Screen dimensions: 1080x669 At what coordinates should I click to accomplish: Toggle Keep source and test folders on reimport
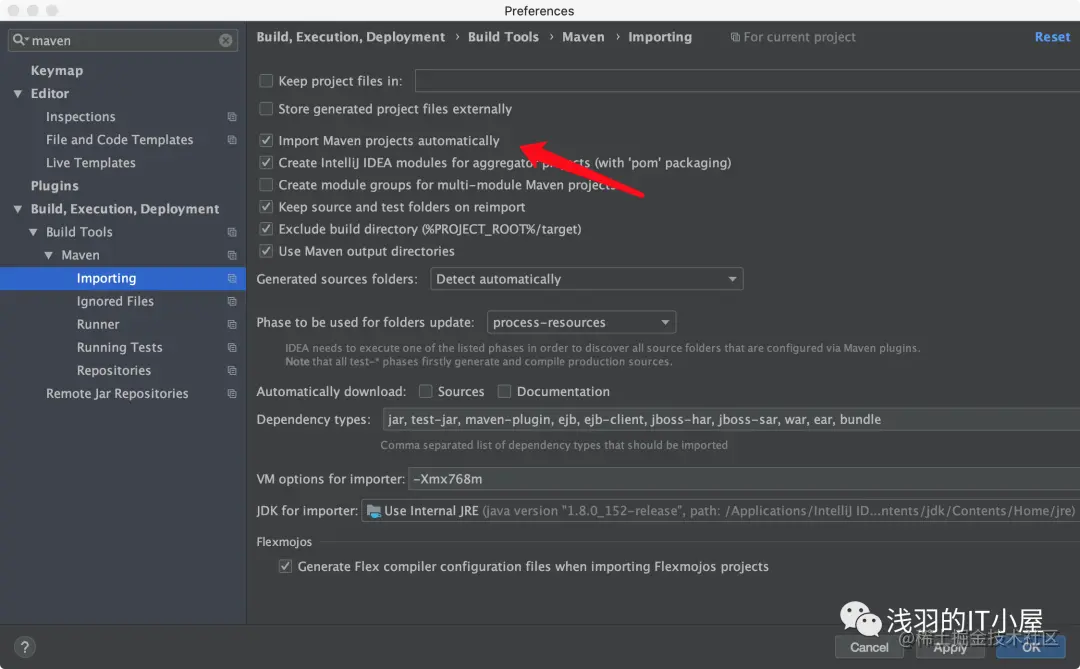click(266, 207)
